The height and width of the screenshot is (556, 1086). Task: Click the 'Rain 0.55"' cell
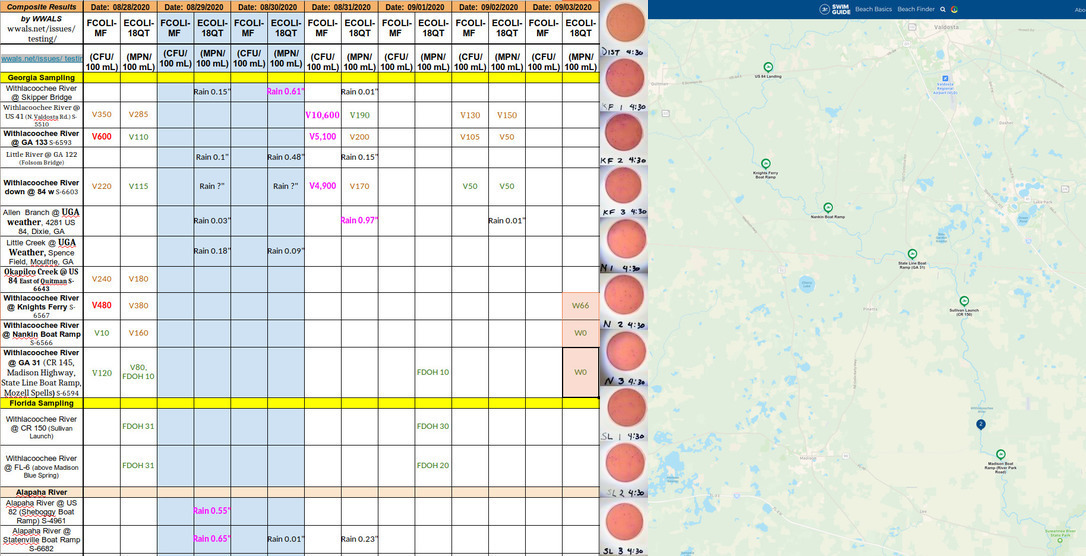pyautogui.click(x=212, y=511)
